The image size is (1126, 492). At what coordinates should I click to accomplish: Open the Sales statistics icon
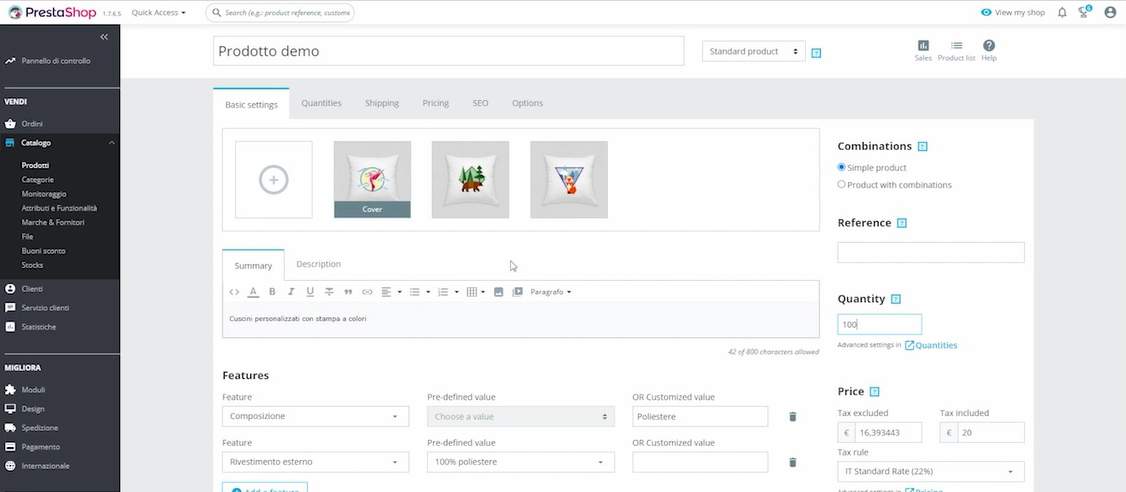[x=922, y=50]
